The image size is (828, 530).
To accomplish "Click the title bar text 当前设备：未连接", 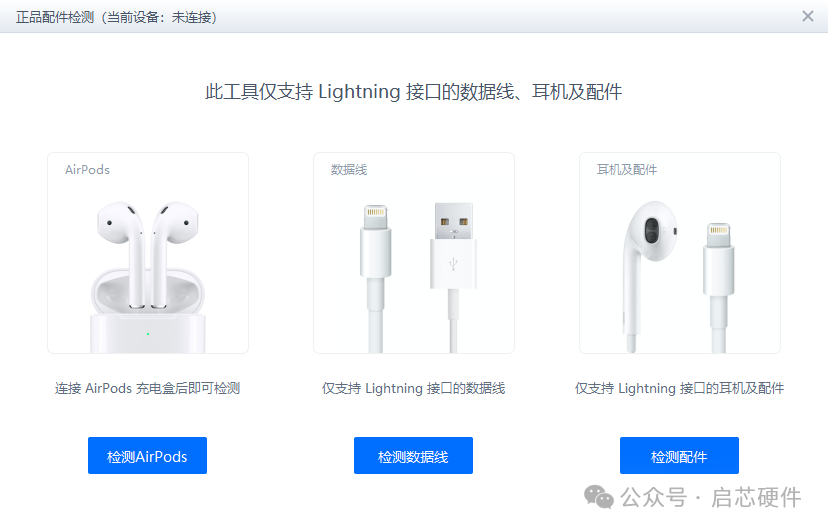I will (x=158, y=17).
